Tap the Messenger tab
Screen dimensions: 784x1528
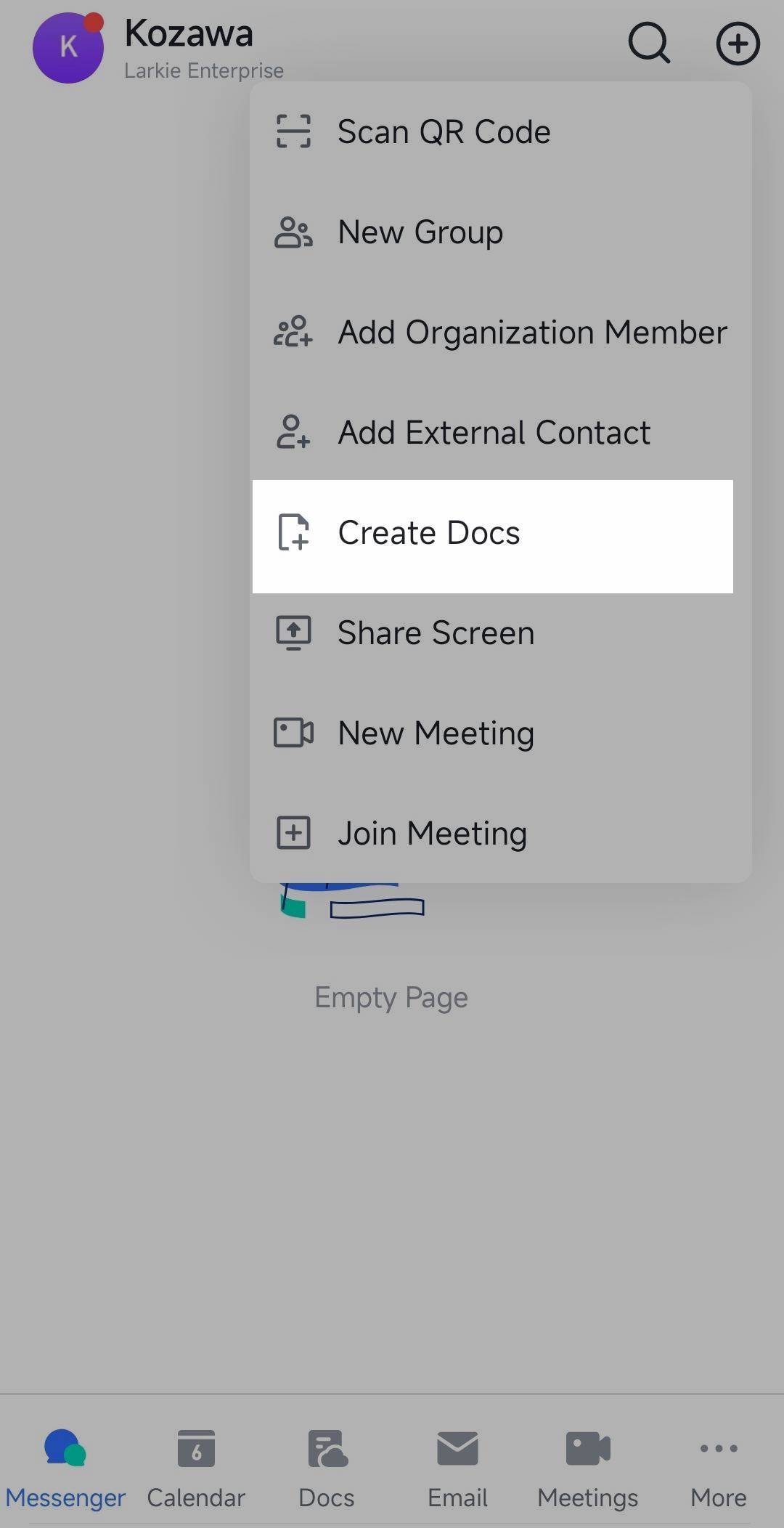click(x=65, y=1466)
